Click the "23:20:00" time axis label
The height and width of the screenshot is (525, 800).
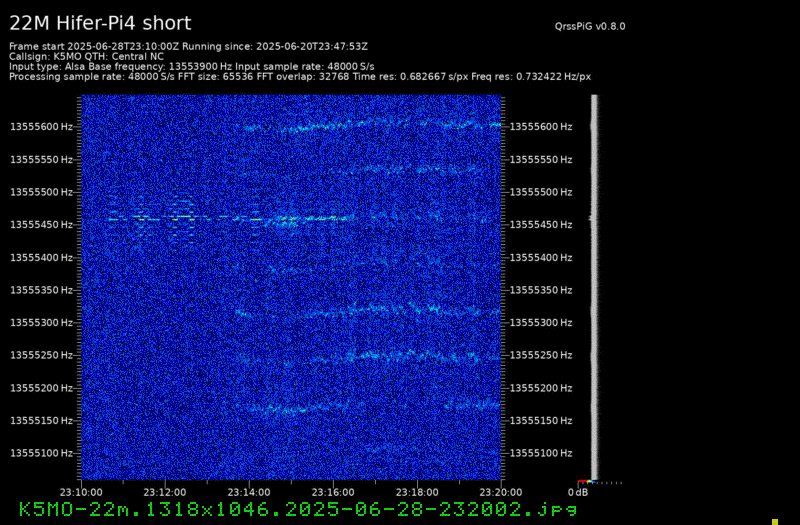tap(502, 493)
